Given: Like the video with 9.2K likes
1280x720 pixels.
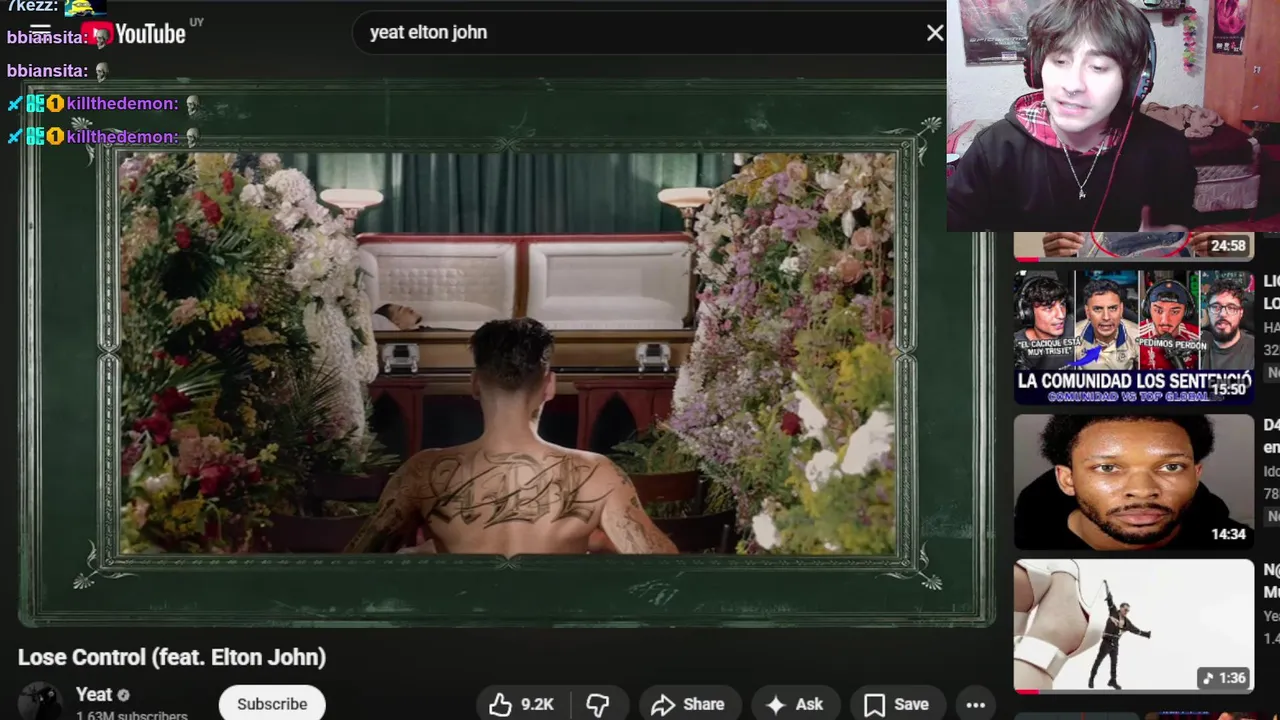Looking at the screenshot, I should 522,704.
